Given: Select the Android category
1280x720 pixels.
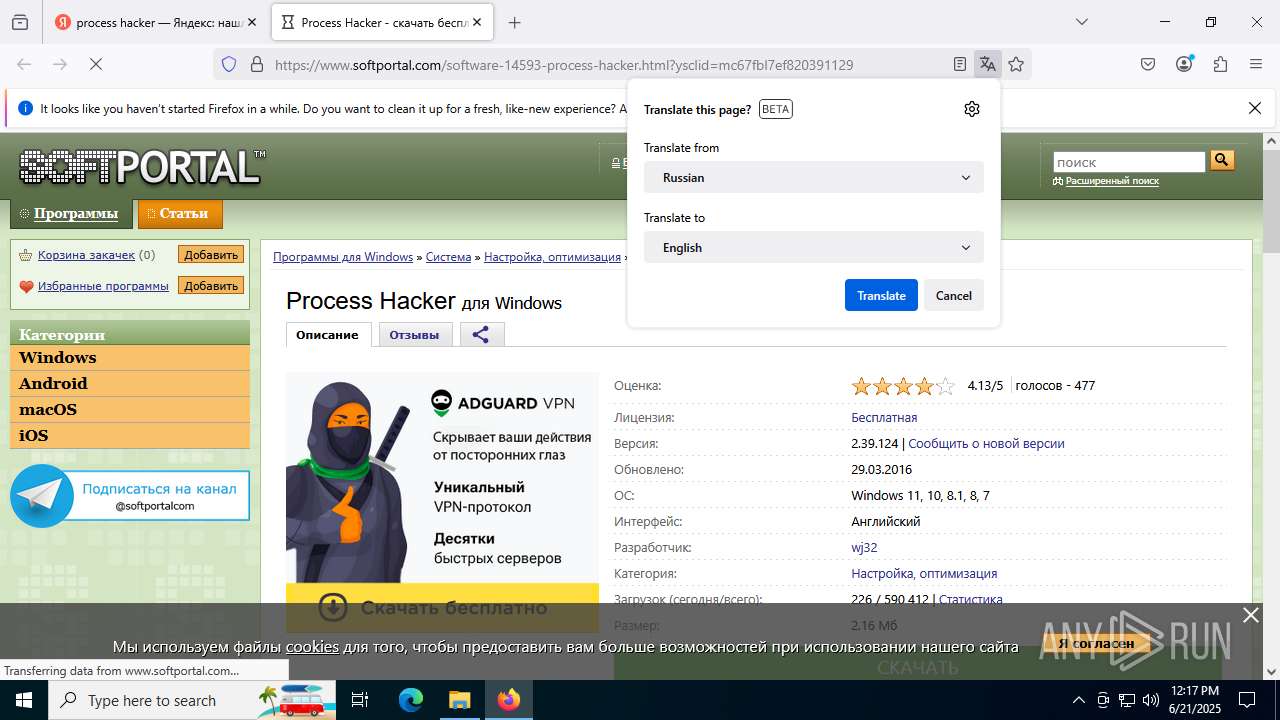Looking at the screenshot, I should (130, 384).
